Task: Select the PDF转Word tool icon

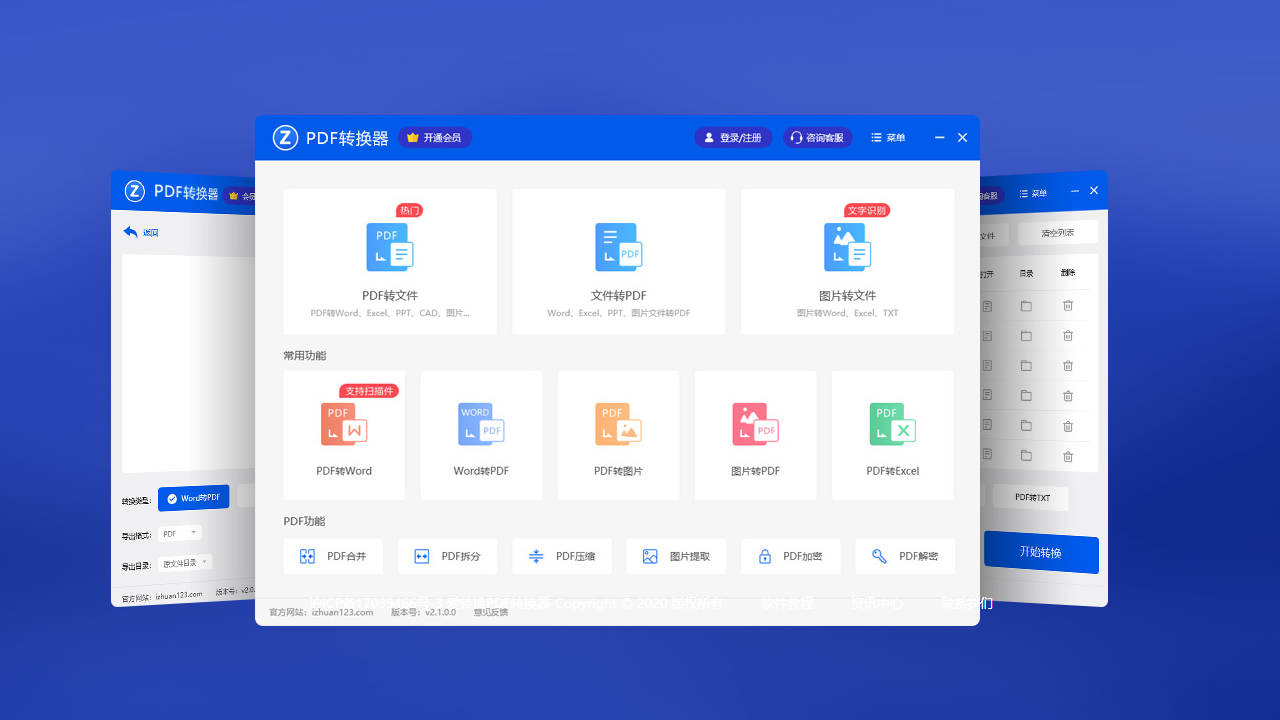Action: [343, 424]
